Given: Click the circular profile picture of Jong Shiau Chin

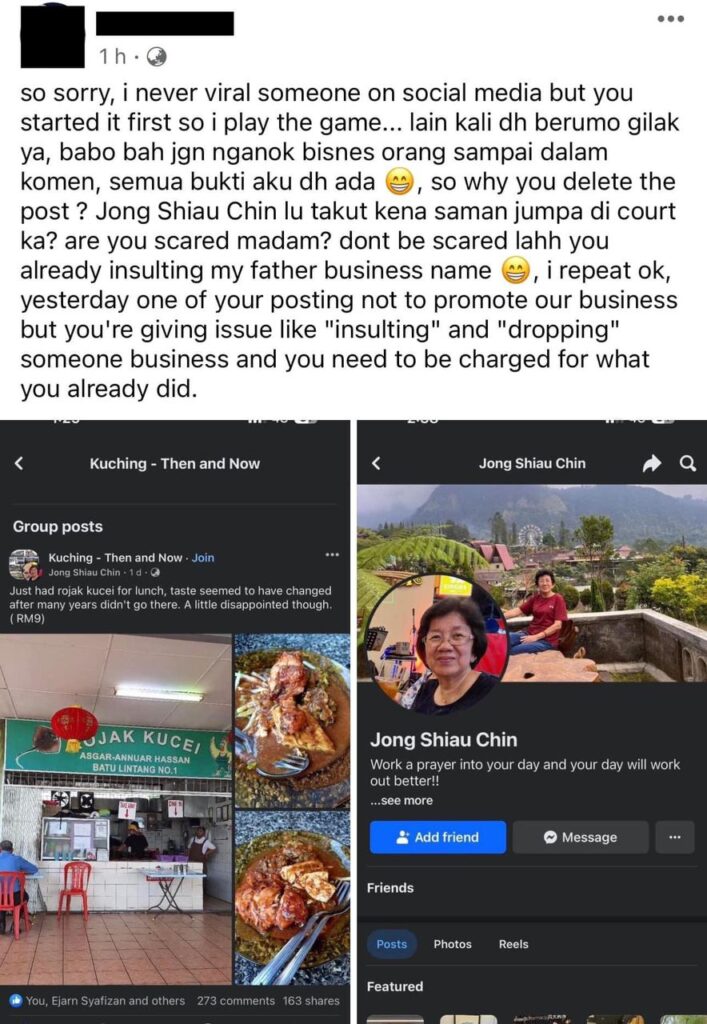Looking at the screenshot, I should 436,646.
